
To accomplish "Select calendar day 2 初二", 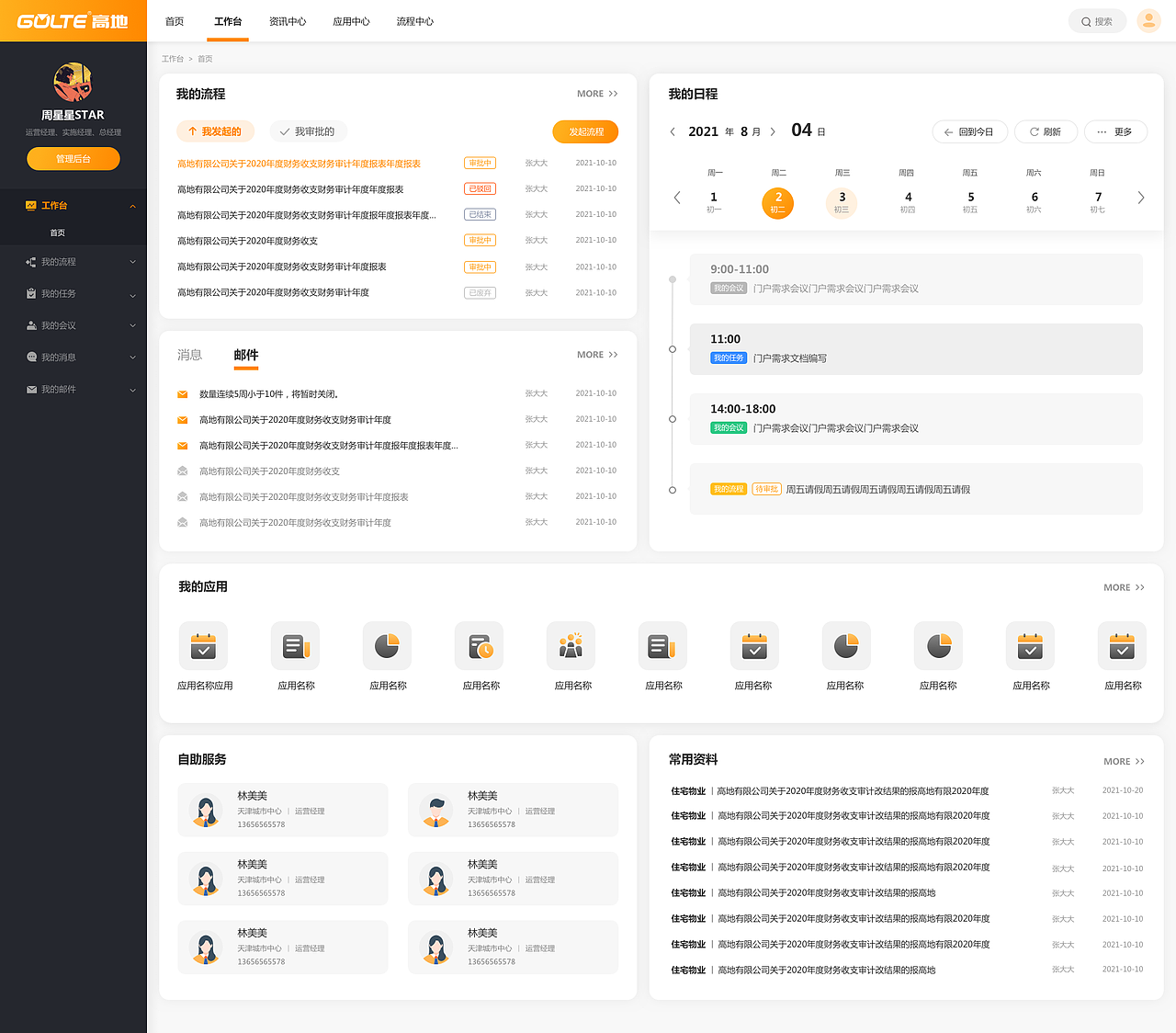I will pyautogui.click(x=778, y=203).
